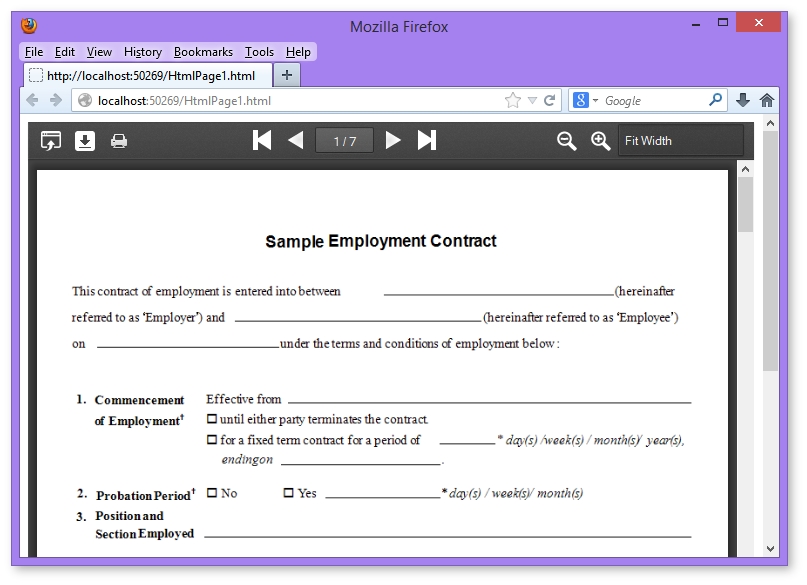Click the Firefox logo icon in title bar
The image size is (807, 585).
29,25
